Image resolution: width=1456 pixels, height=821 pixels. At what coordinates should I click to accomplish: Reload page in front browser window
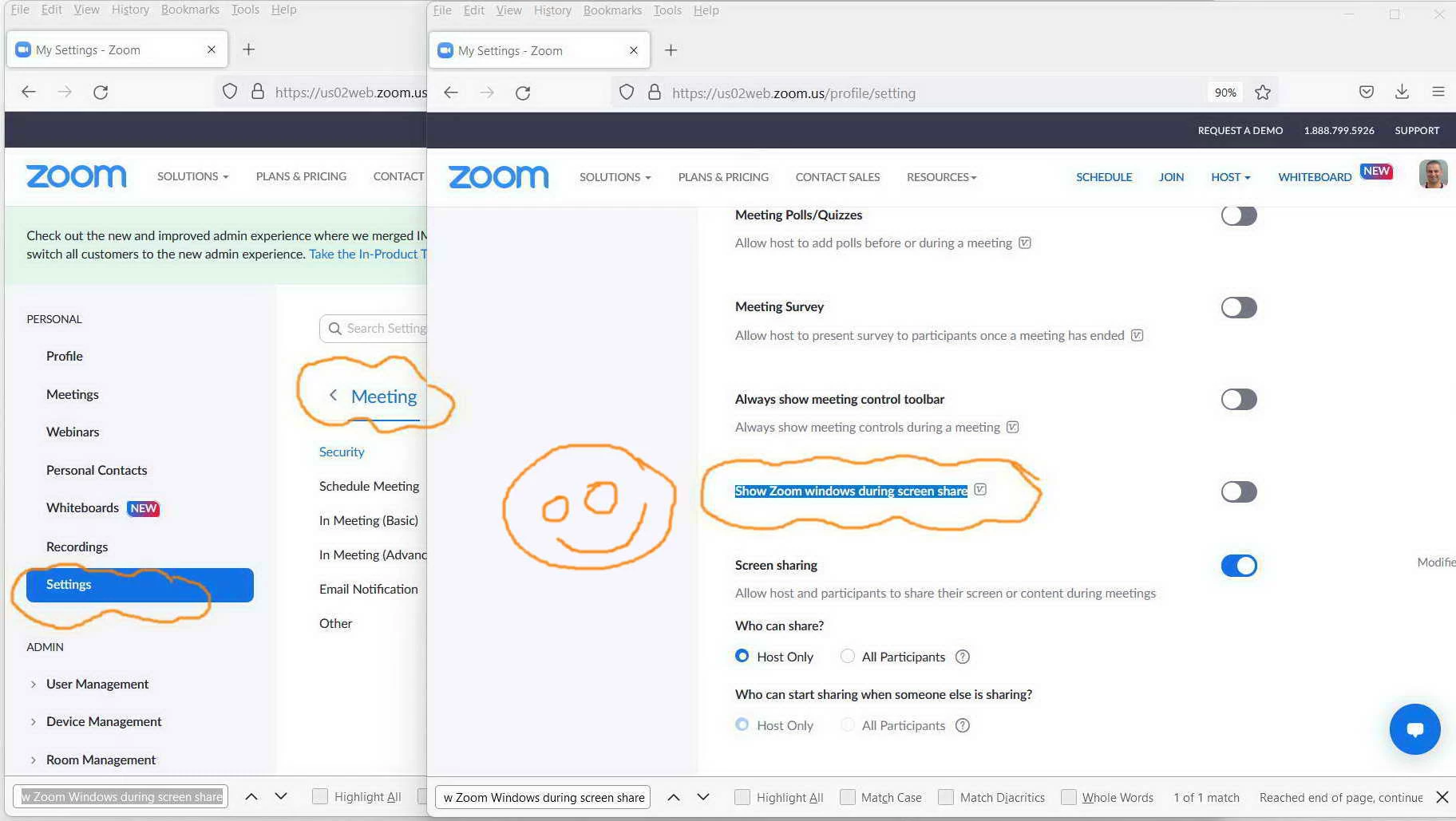(523, 93)
